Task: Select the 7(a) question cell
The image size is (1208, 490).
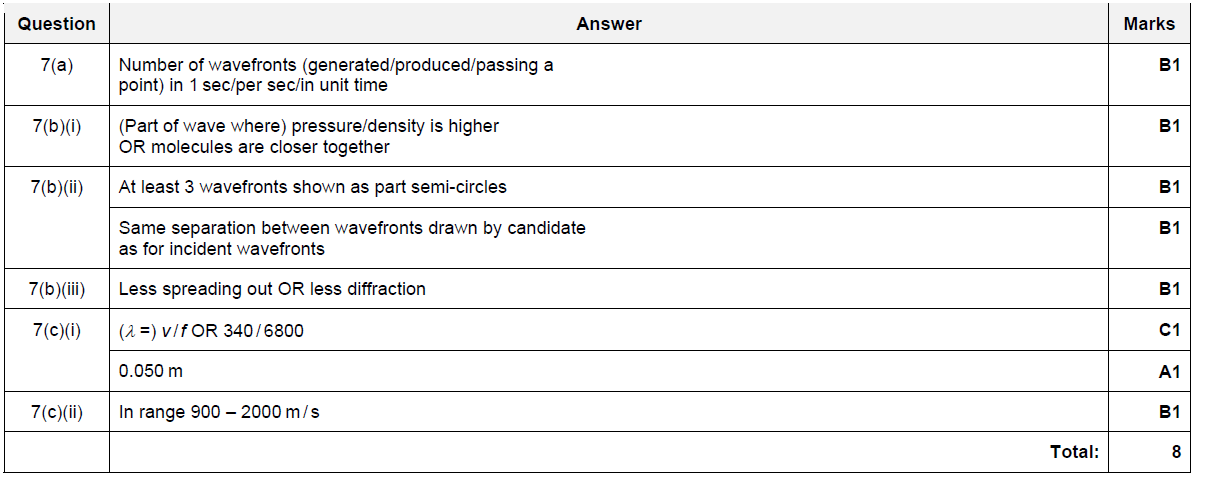Action: click(x=57, y=66)
